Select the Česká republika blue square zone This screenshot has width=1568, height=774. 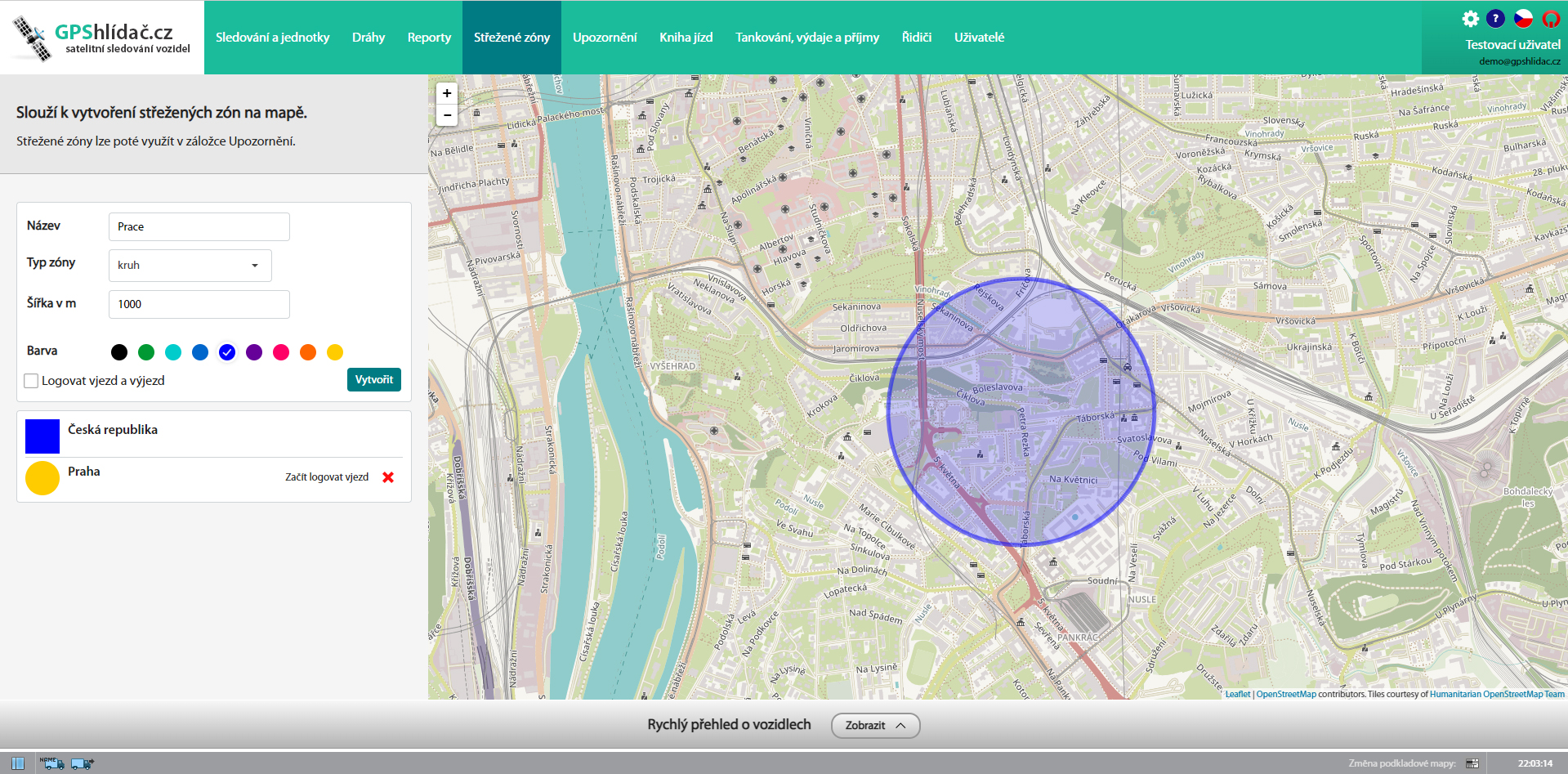click(x=42, y=436)
